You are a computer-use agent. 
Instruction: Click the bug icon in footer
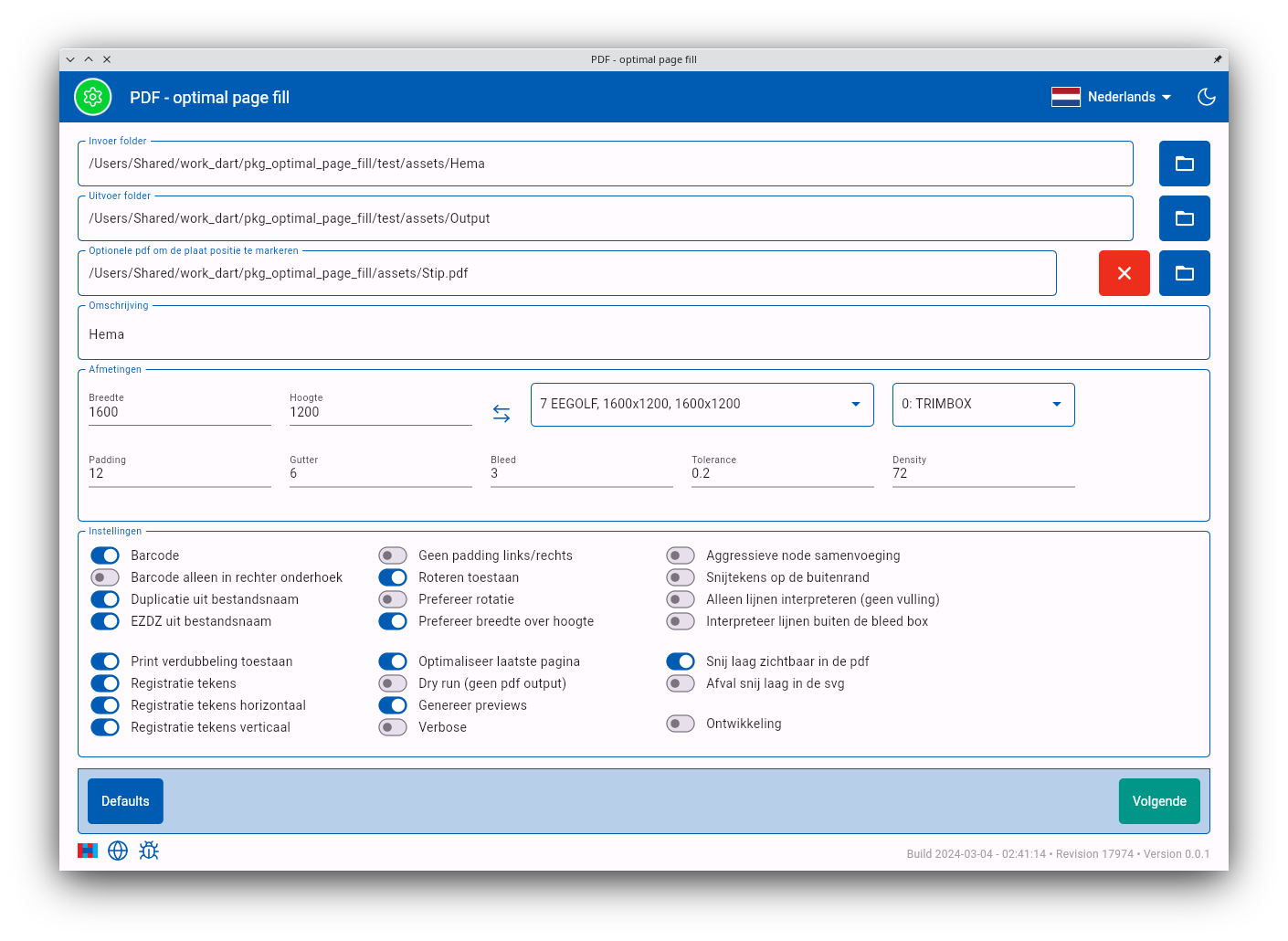(x=149, y=851)
